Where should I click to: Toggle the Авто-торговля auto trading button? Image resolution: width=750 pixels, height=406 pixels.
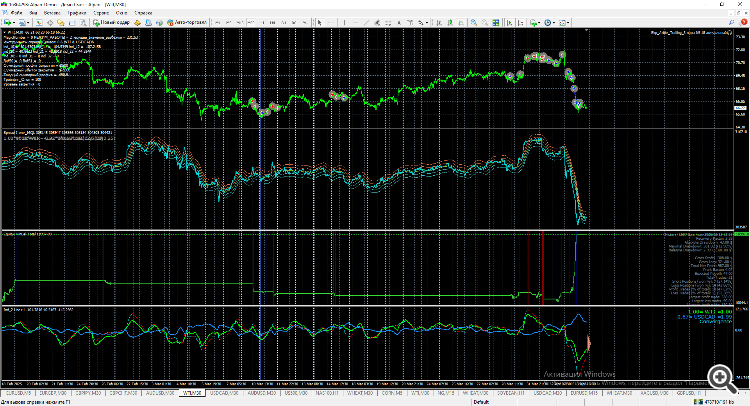187,22
